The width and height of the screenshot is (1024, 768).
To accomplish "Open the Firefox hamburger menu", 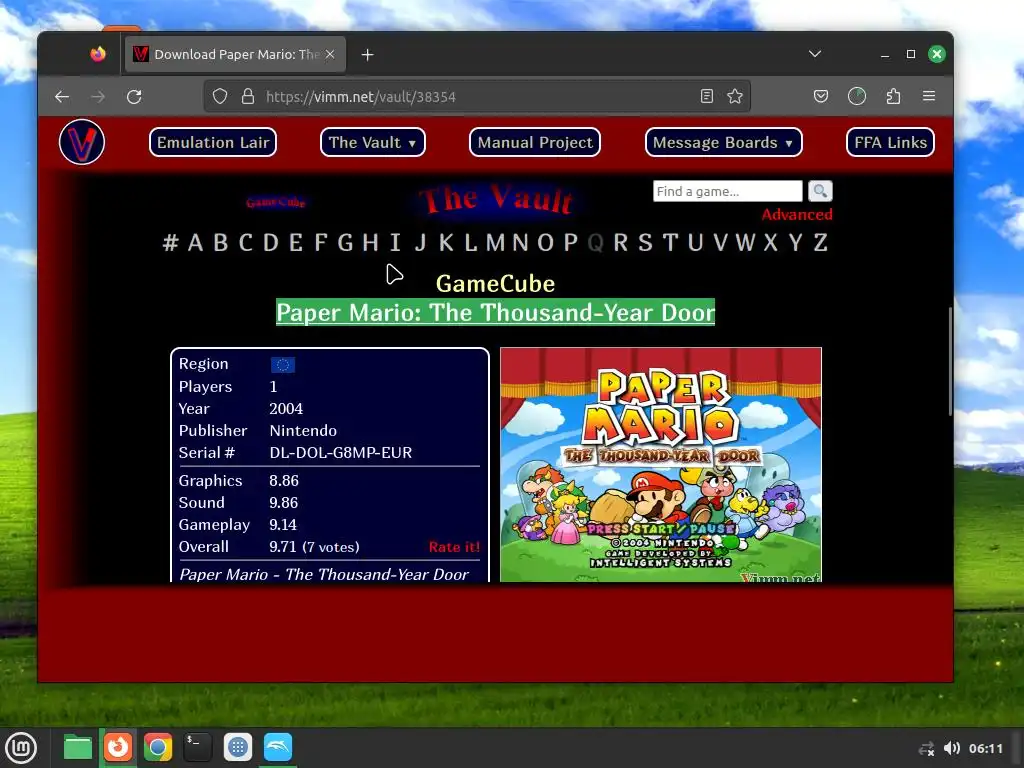I will point(929,97).
